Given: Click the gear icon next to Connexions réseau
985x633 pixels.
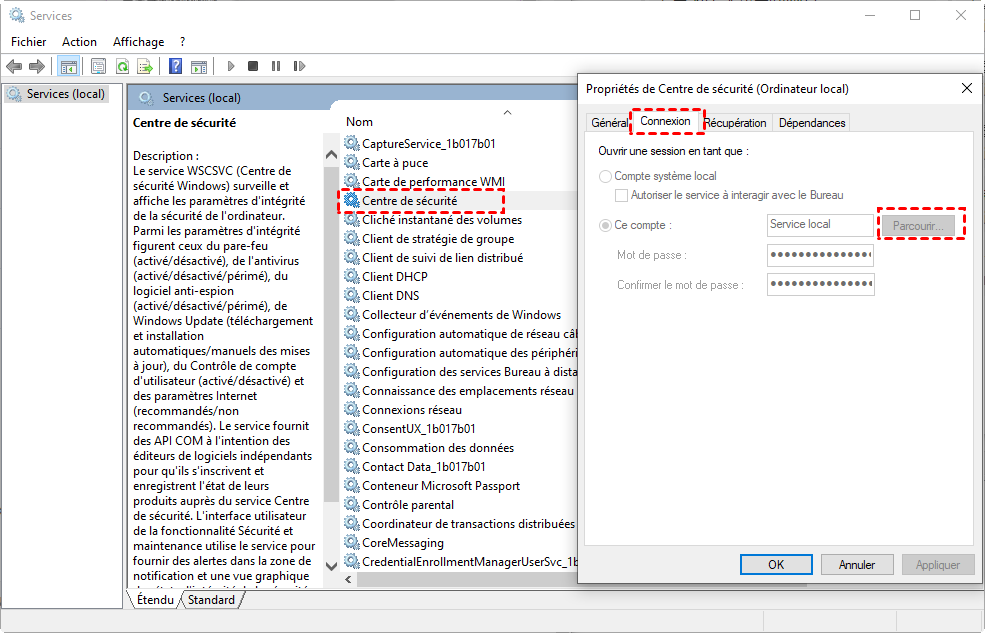Looking at the screenshot, I should pos(352,409).
